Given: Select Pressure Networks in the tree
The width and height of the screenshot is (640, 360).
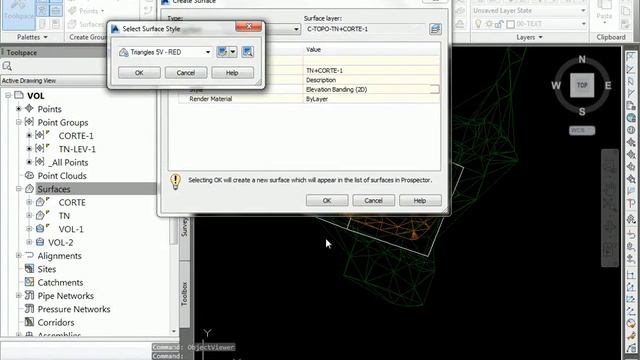Looking at the screenshot, I should pyautogui.click(x=74, y=309).
